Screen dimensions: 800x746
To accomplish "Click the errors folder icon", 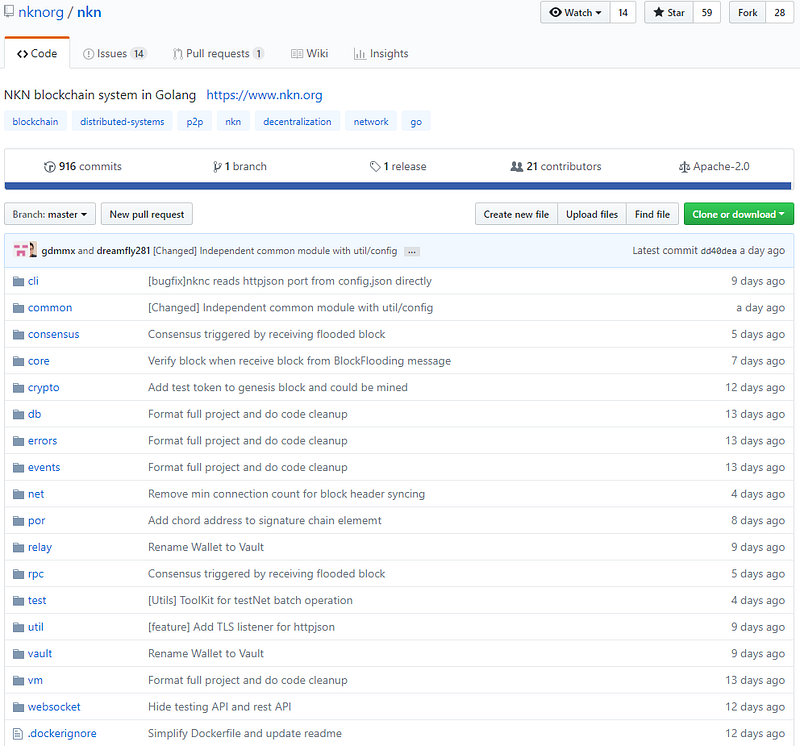I will (x=18, y=440).
